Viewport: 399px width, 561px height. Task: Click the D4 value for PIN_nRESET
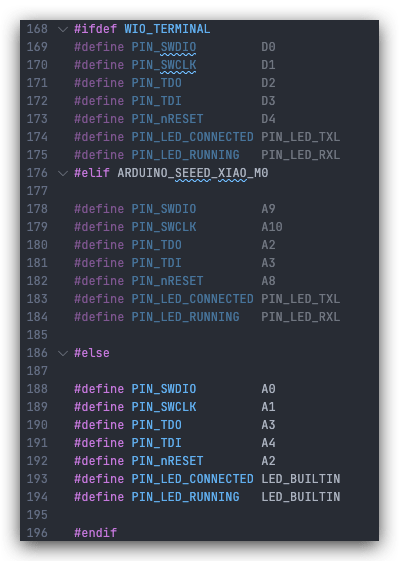(268, 119)
